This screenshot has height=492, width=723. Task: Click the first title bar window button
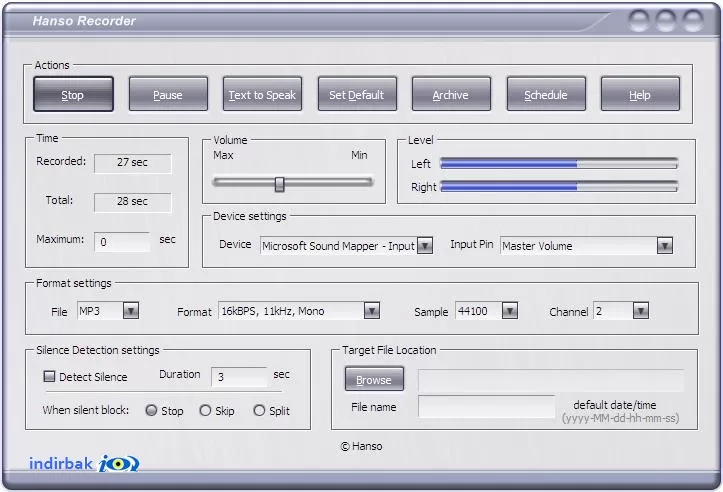(639, 21)
